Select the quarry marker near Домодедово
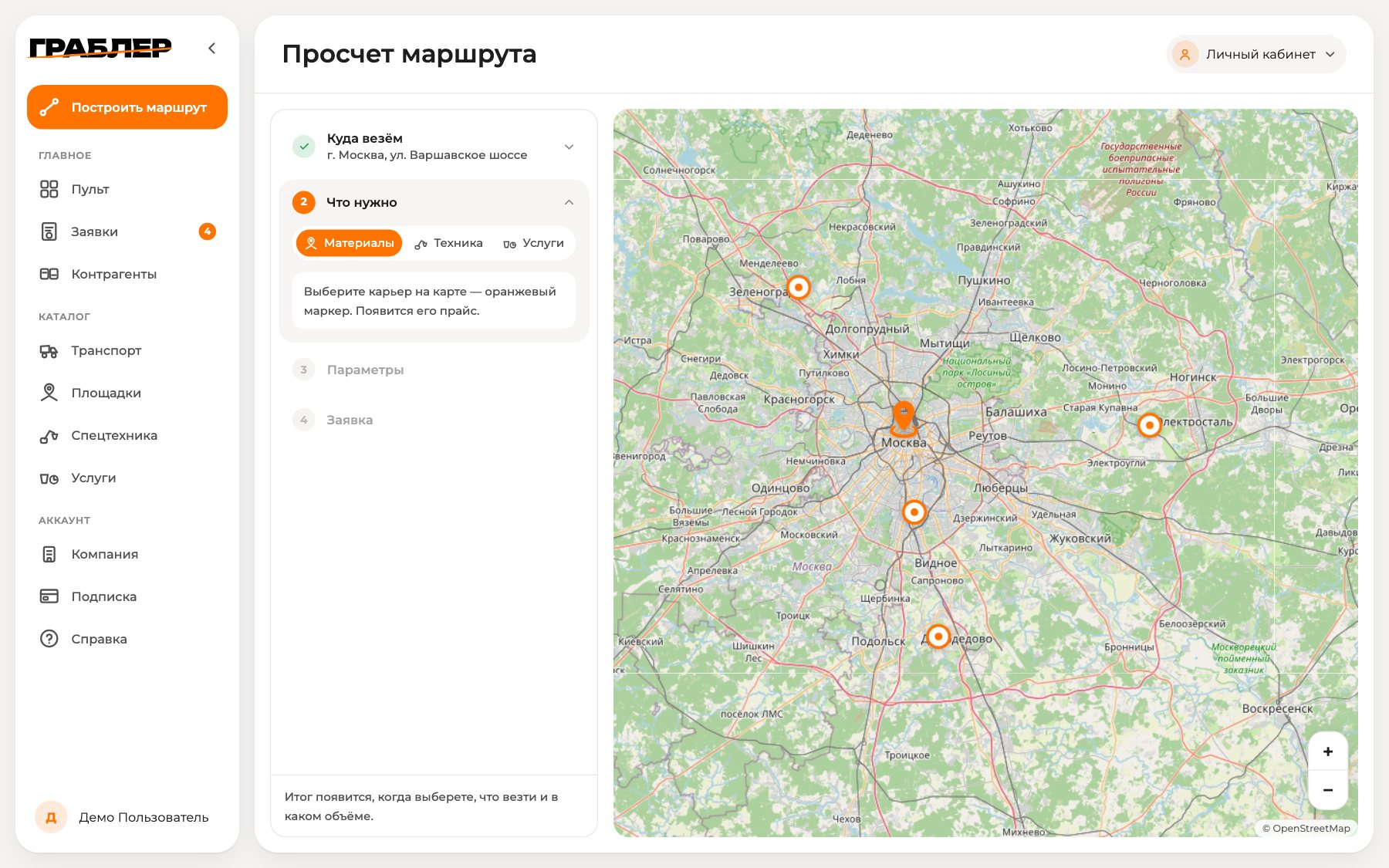This screenshot has width=1389, height=868. pyautogui.click(x=938, y=637)
